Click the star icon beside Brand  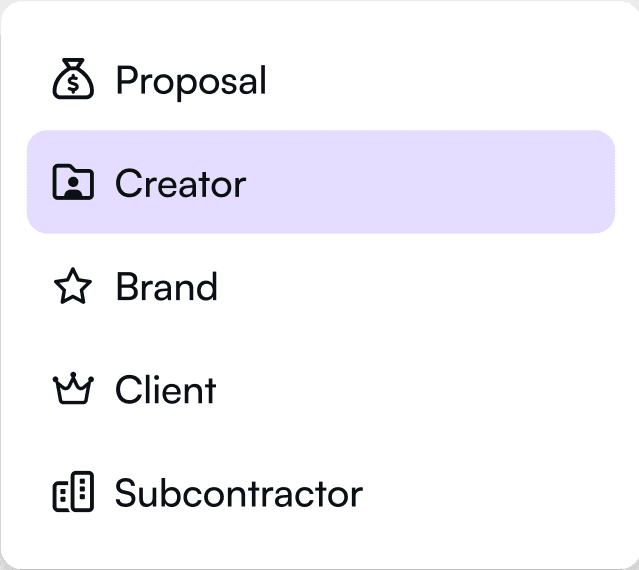pyautogui.click(x=73, y=286)
